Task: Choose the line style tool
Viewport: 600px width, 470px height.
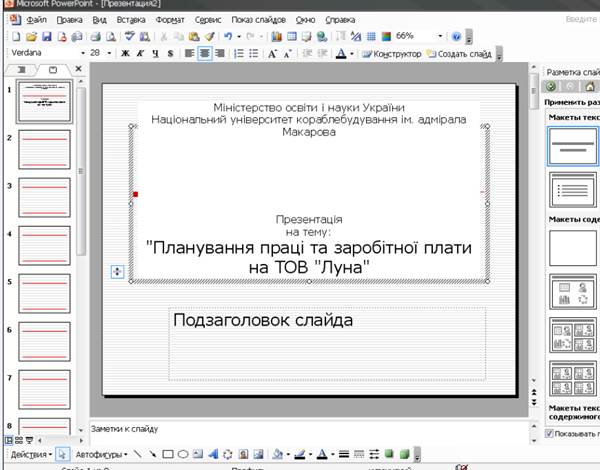Action: (344, 454)
